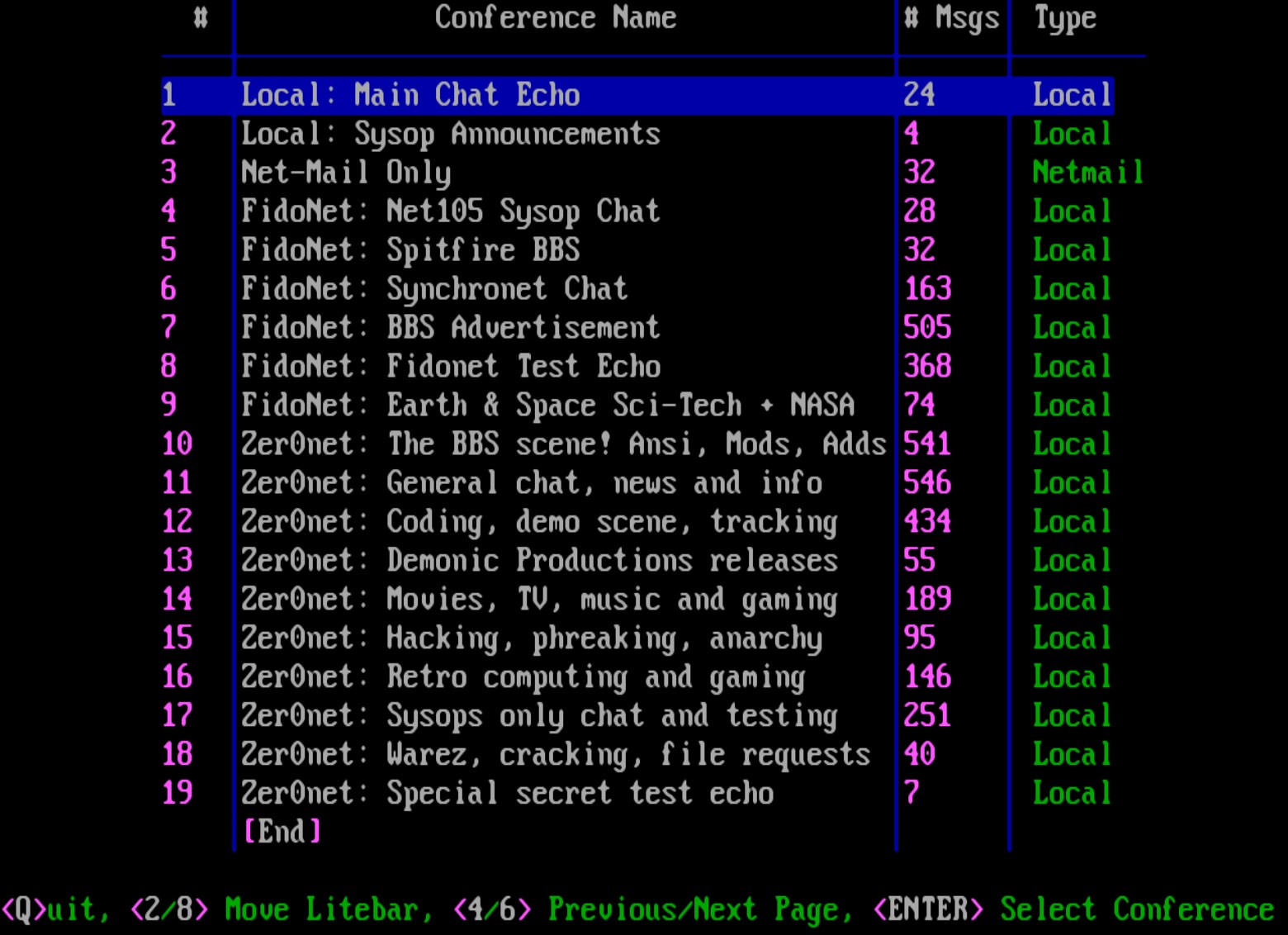Click the Conference Name column header

tap(556, 17)
